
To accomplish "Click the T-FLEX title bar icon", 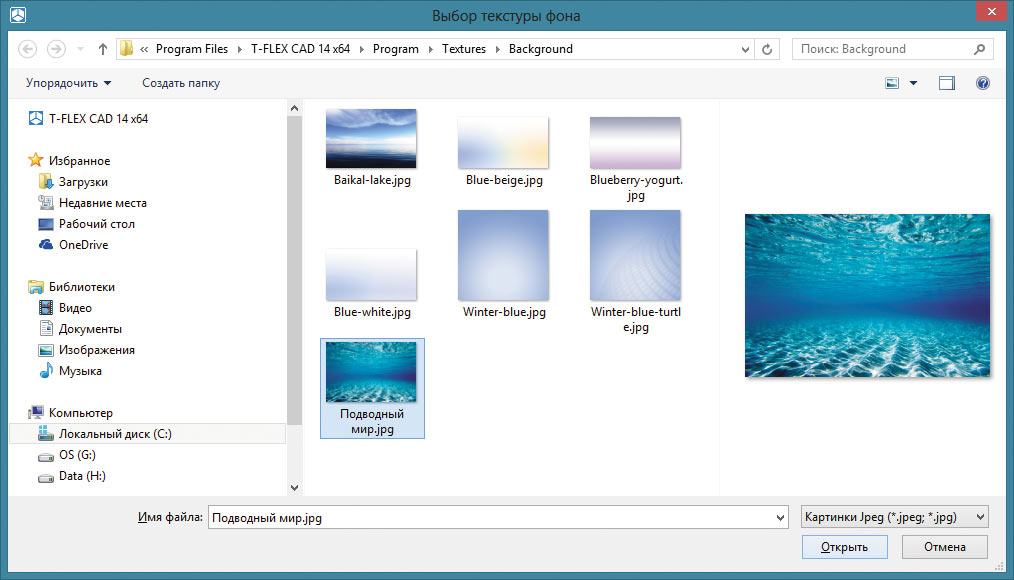I will (x=18, y=15).
